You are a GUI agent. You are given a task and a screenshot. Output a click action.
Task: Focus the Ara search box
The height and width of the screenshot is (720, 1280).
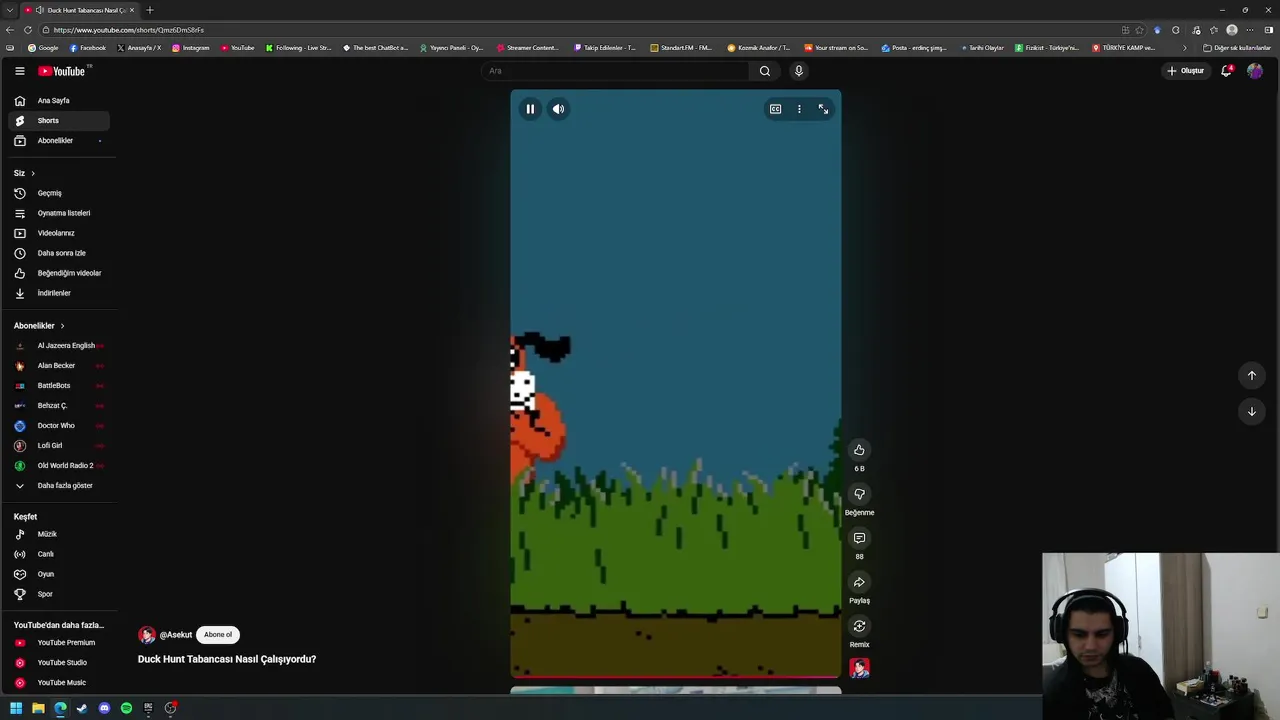614,71
